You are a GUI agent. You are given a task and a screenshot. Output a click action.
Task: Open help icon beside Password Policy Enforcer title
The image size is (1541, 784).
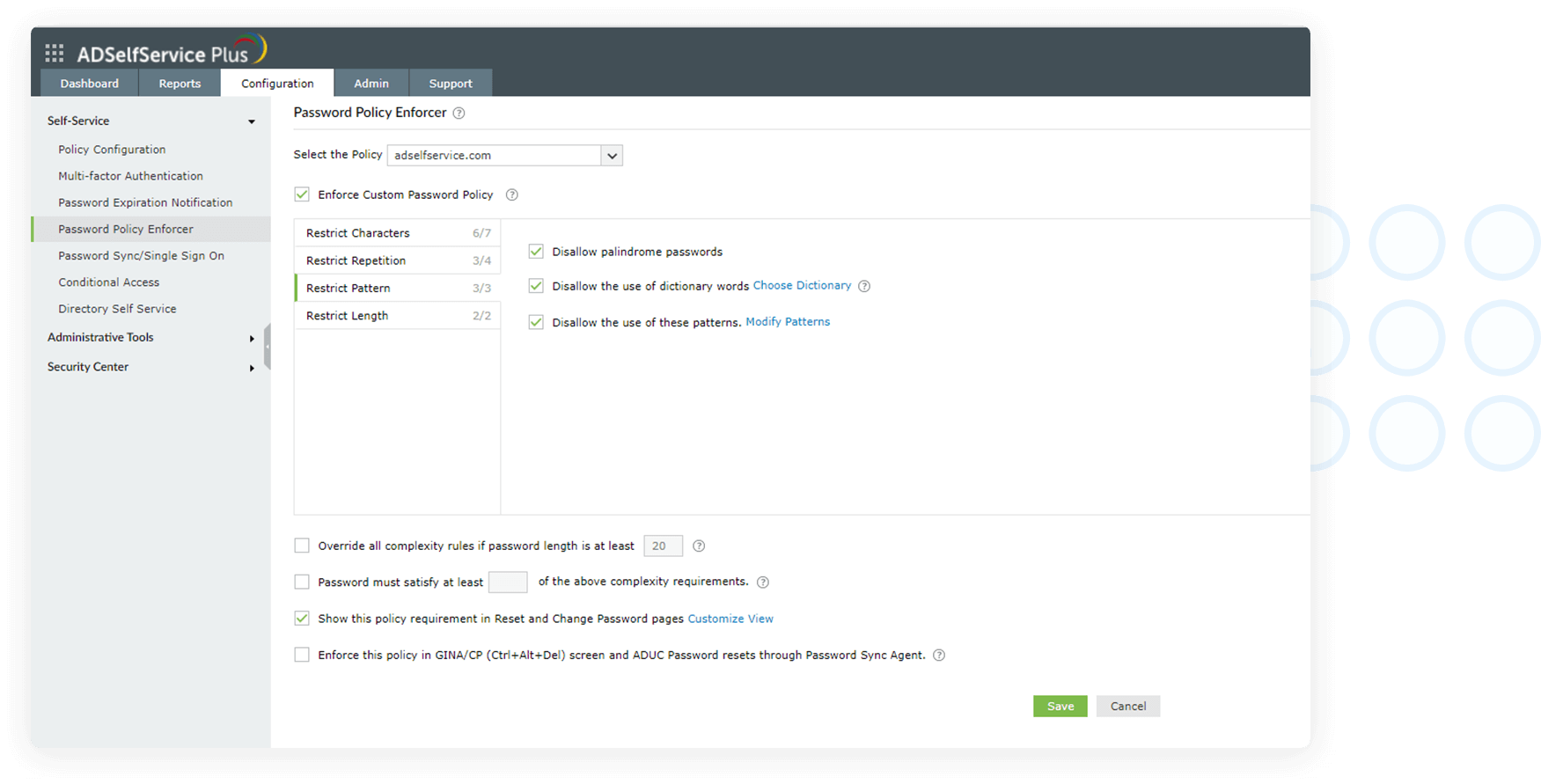point(459,113)
